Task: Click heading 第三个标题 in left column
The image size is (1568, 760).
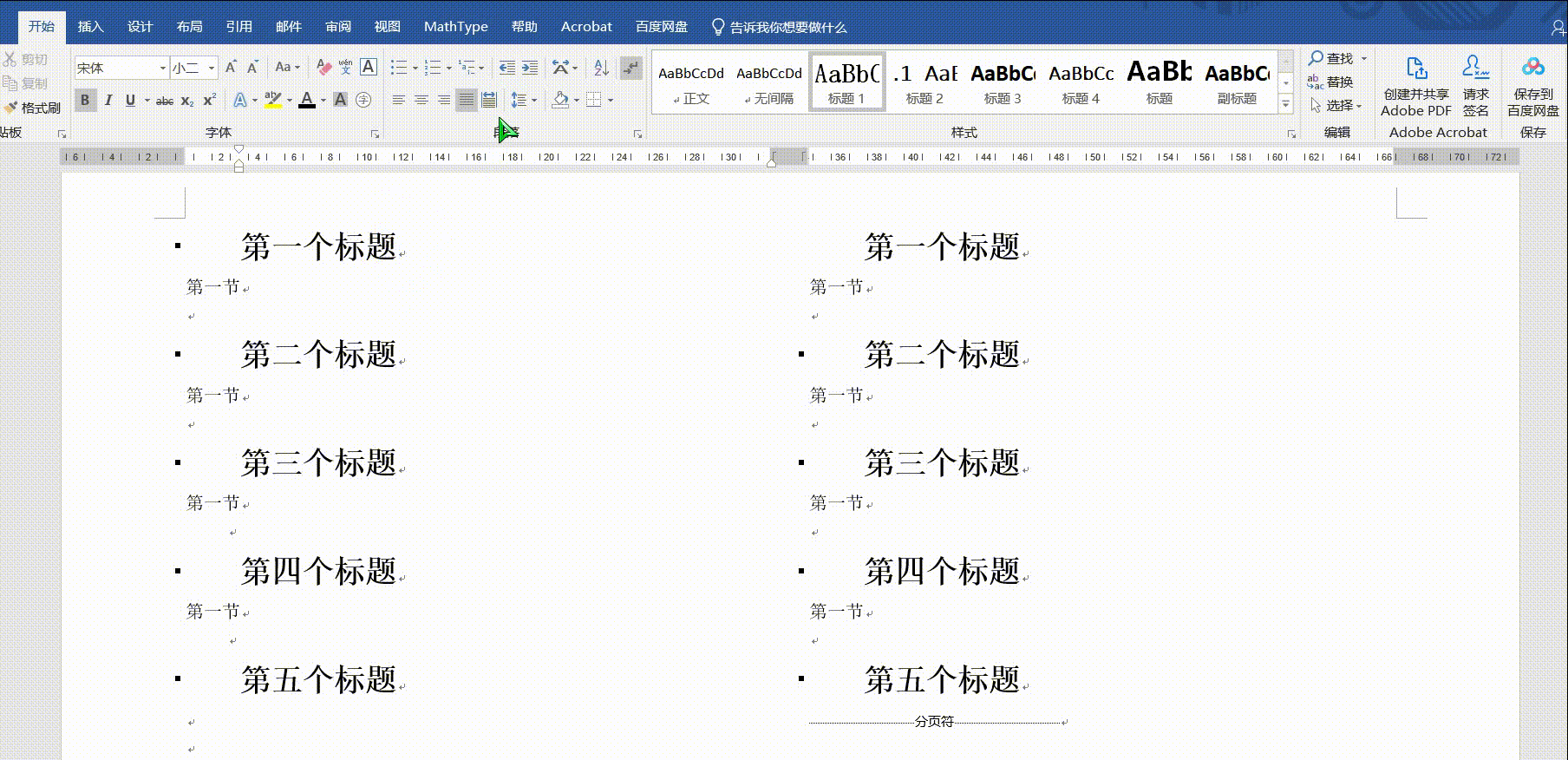Action: (319, 463)
